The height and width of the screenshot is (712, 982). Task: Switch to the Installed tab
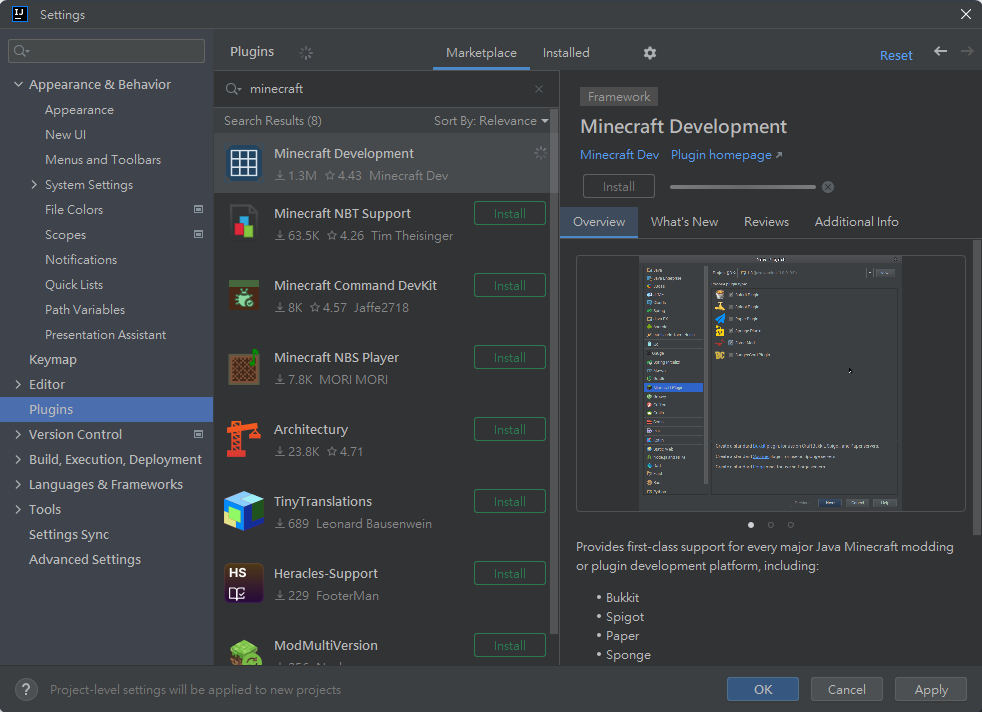tap(566, 53)
